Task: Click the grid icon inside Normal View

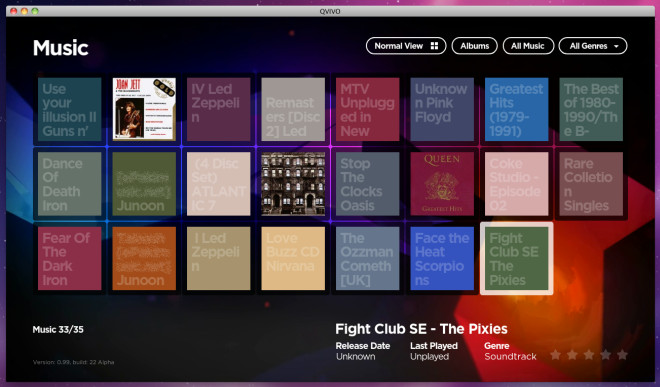Action: coord(434,46)
